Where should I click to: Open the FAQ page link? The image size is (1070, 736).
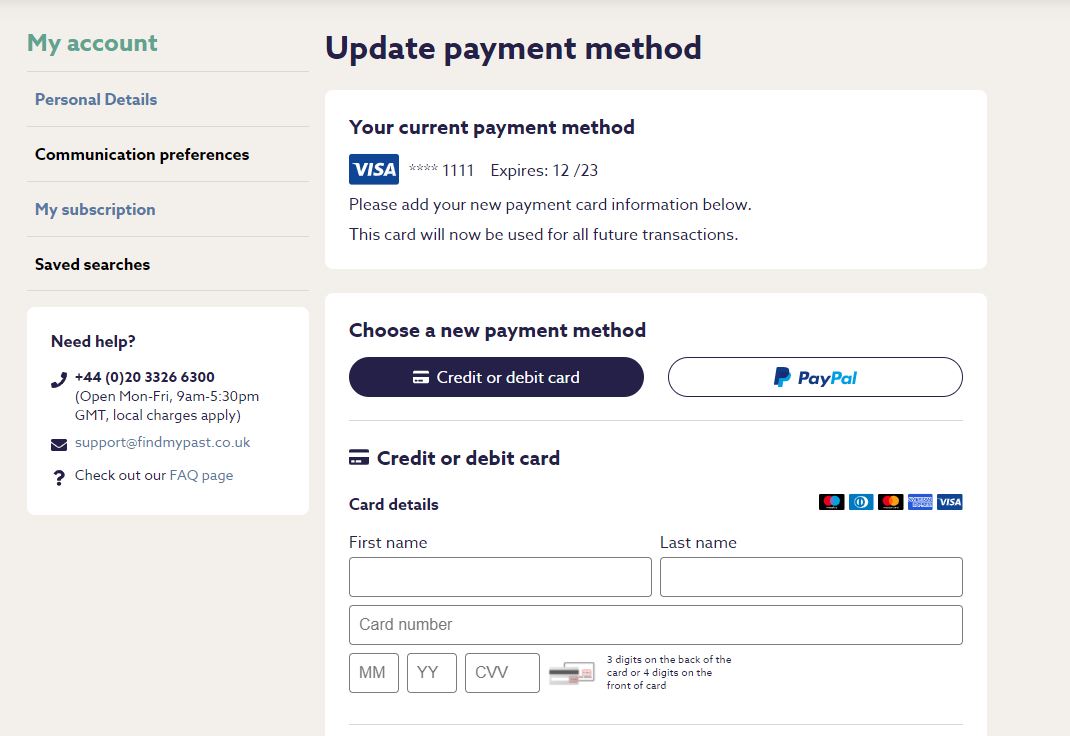tap(201, 475)
